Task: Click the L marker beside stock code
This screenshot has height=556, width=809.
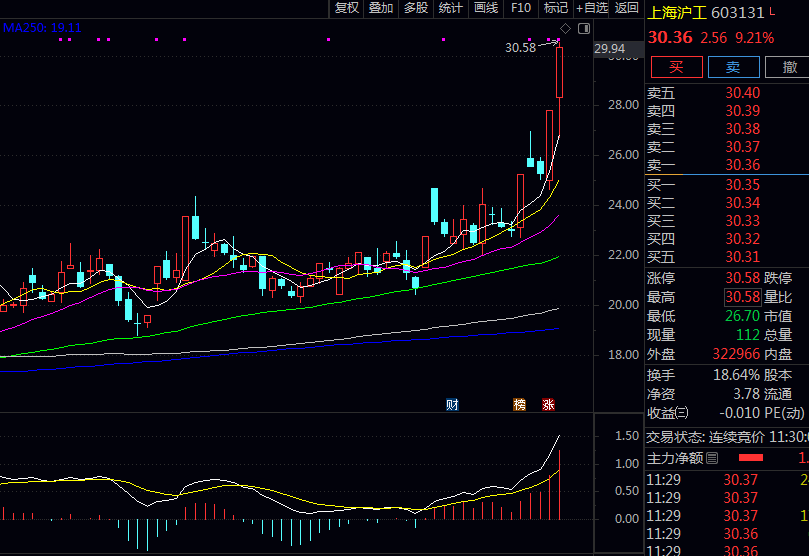Action: point(772,13)
